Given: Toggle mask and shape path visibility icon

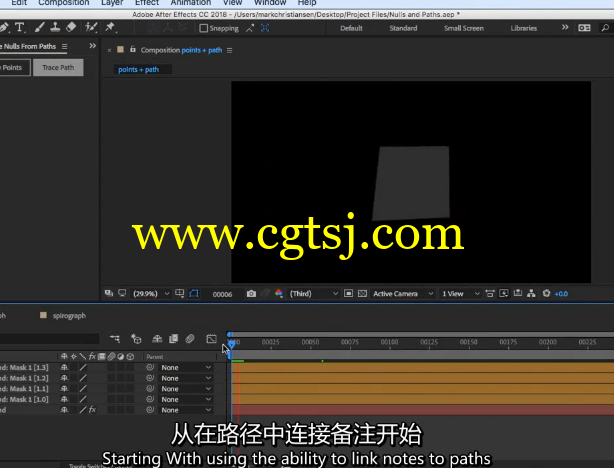Looking at the screenshot, I should pos(194,293).
